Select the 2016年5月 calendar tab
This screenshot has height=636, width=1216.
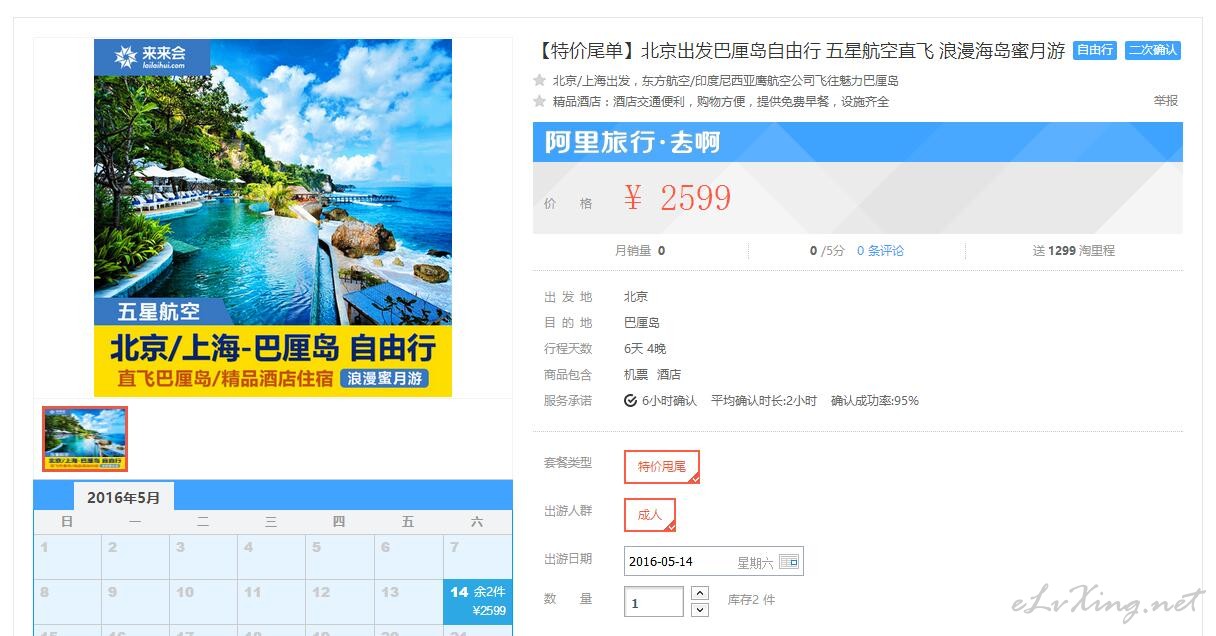tap(123, 497)
